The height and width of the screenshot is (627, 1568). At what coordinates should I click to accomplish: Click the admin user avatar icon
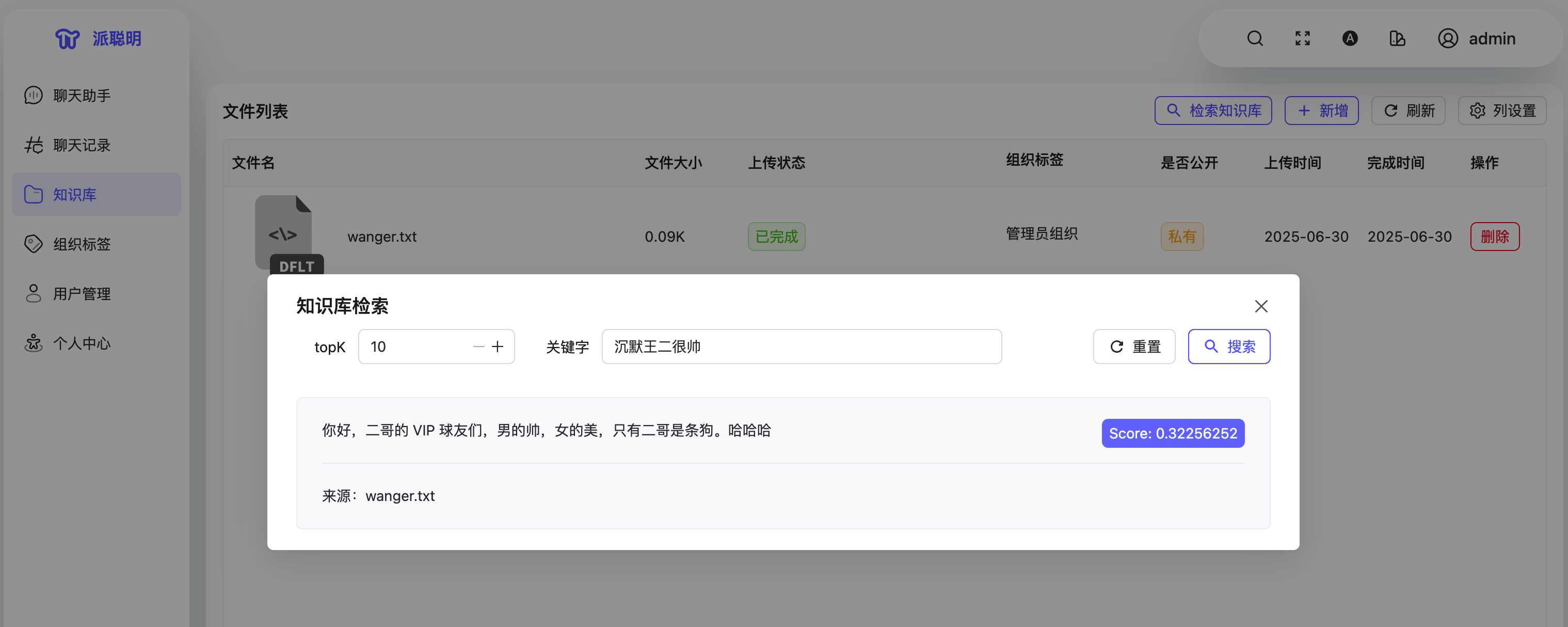[1447, 38]
